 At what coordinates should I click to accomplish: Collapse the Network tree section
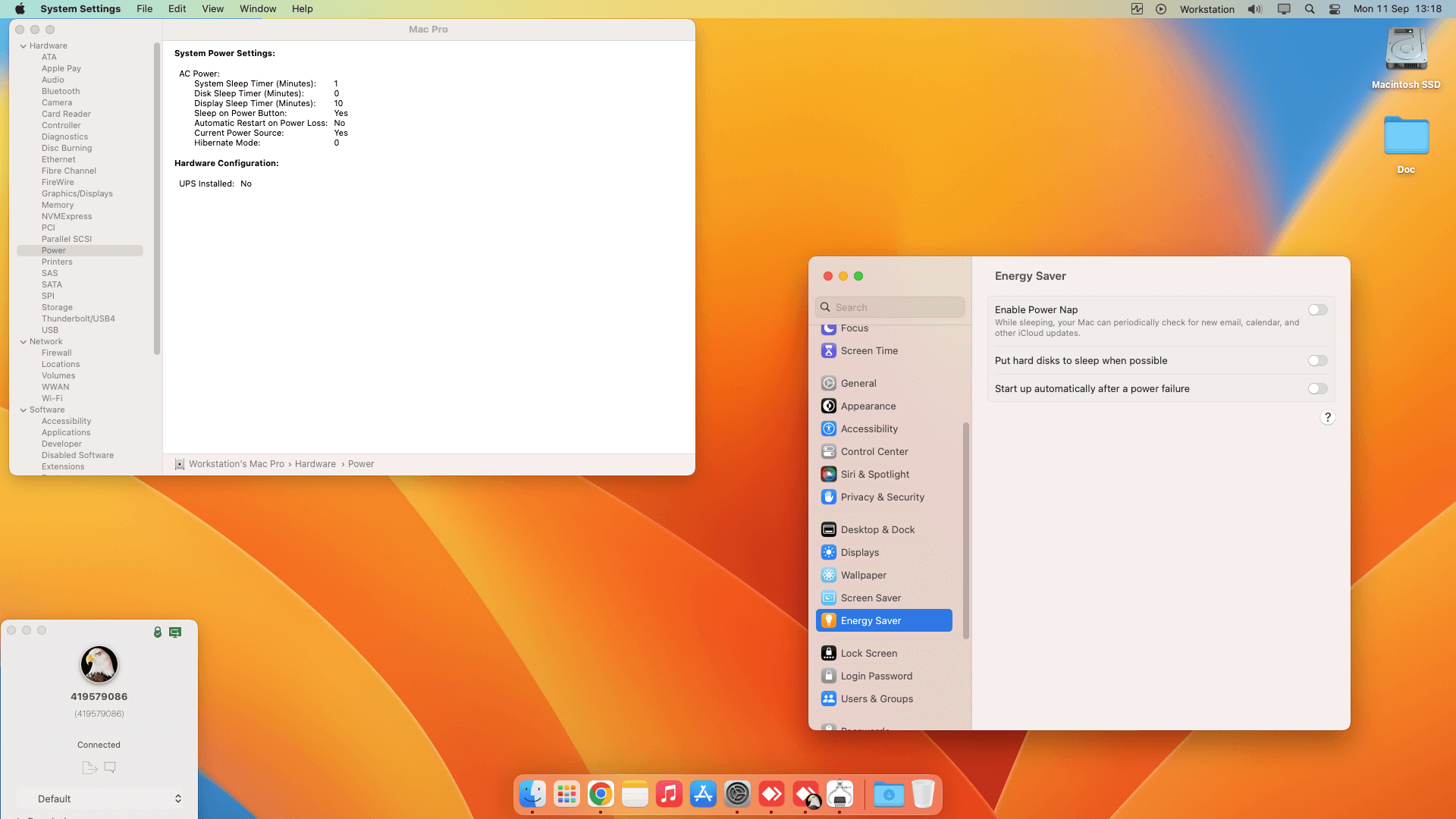pyautogui.click(x=24, y=341)
